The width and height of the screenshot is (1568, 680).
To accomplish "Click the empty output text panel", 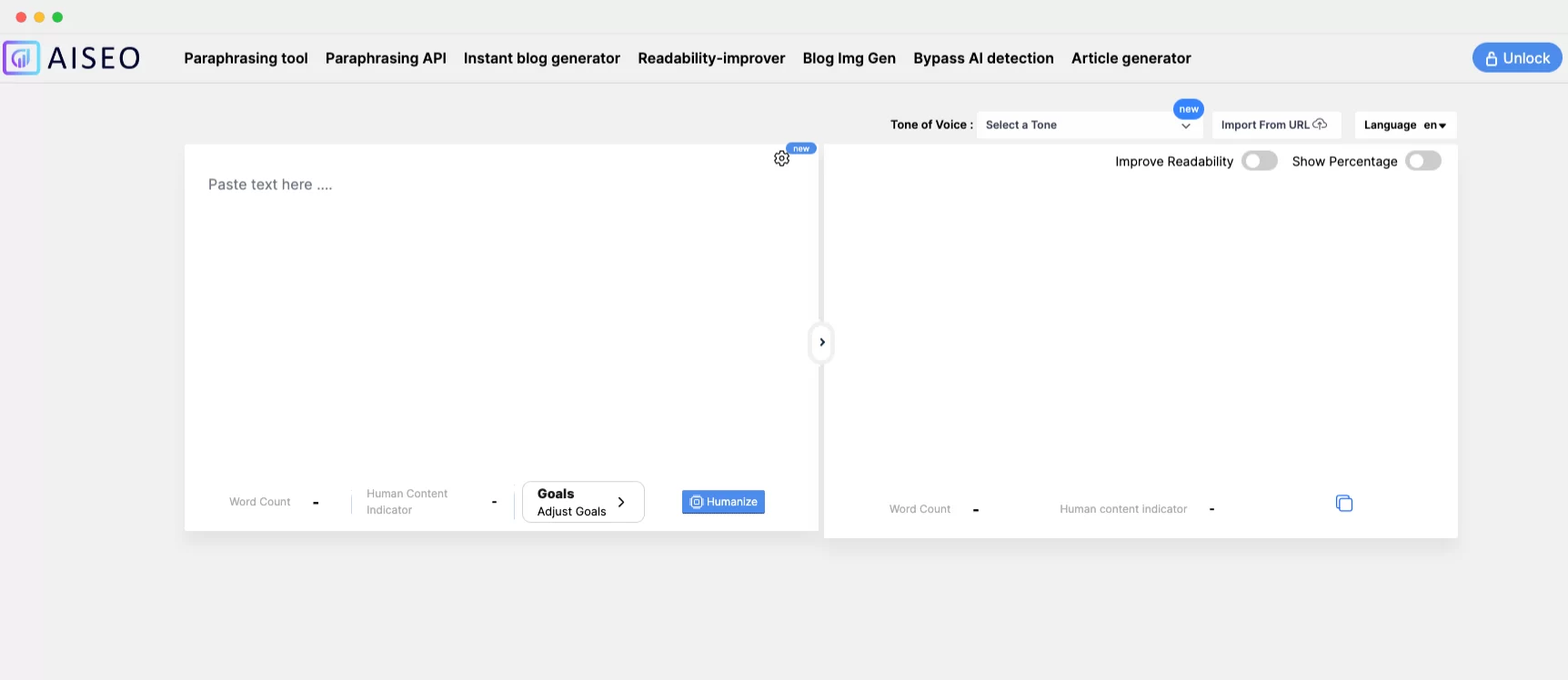I will (x=1141, y=332).
